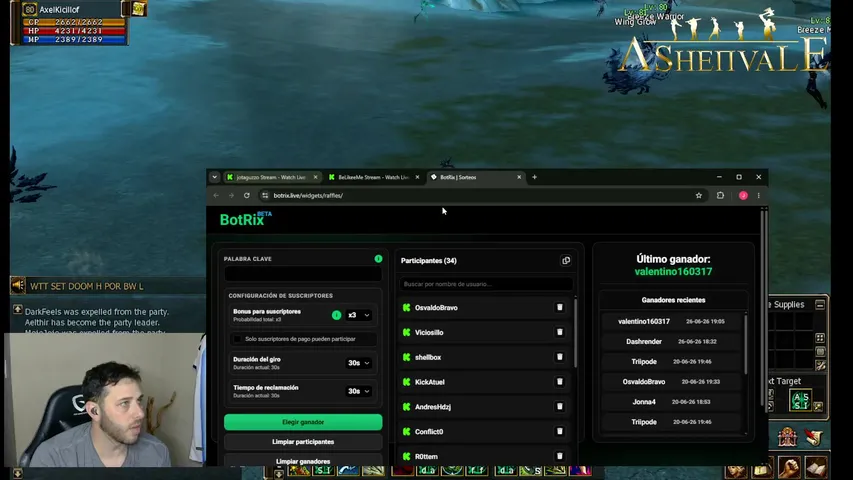Click the ASSI next target skill icon
Viewport: 853px width, 480px height.
(x=800, y=401)
